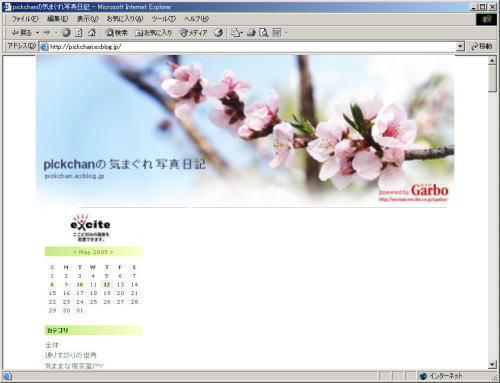Click the Go (移動) button
Viewport: 500px width, 383px height.
tap(481, 47)
